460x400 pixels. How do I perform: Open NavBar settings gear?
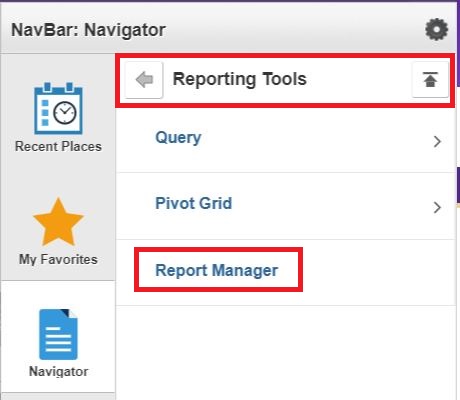(436, 30)
